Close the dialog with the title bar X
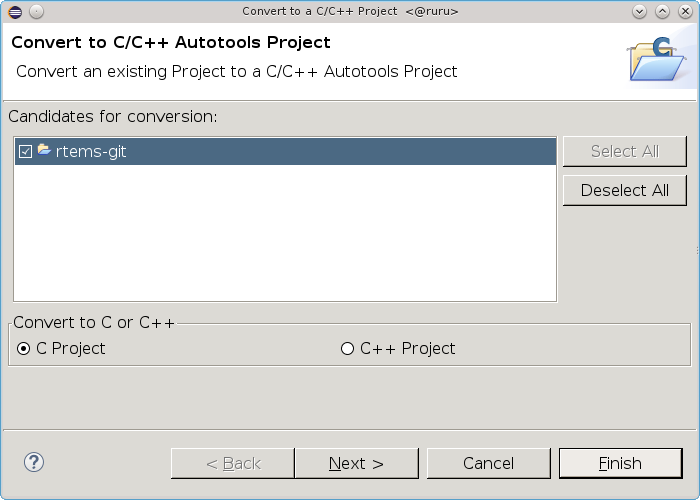 click(x=685, y=11)
